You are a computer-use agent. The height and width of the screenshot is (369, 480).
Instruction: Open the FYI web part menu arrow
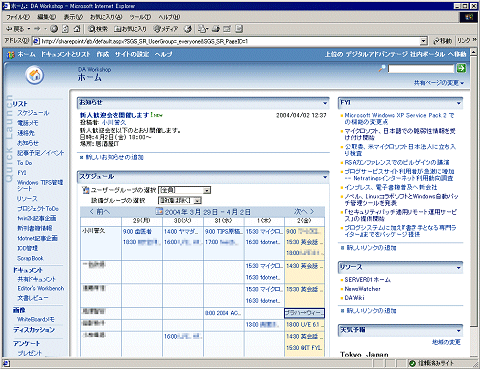459,103
